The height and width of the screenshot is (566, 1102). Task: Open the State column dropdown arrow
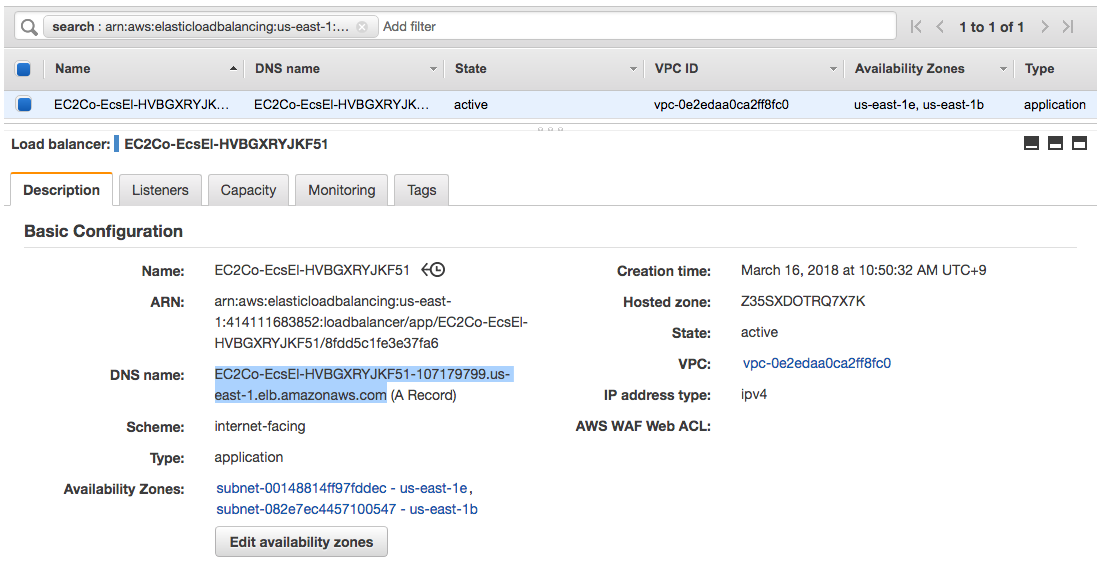pos(633,69)
